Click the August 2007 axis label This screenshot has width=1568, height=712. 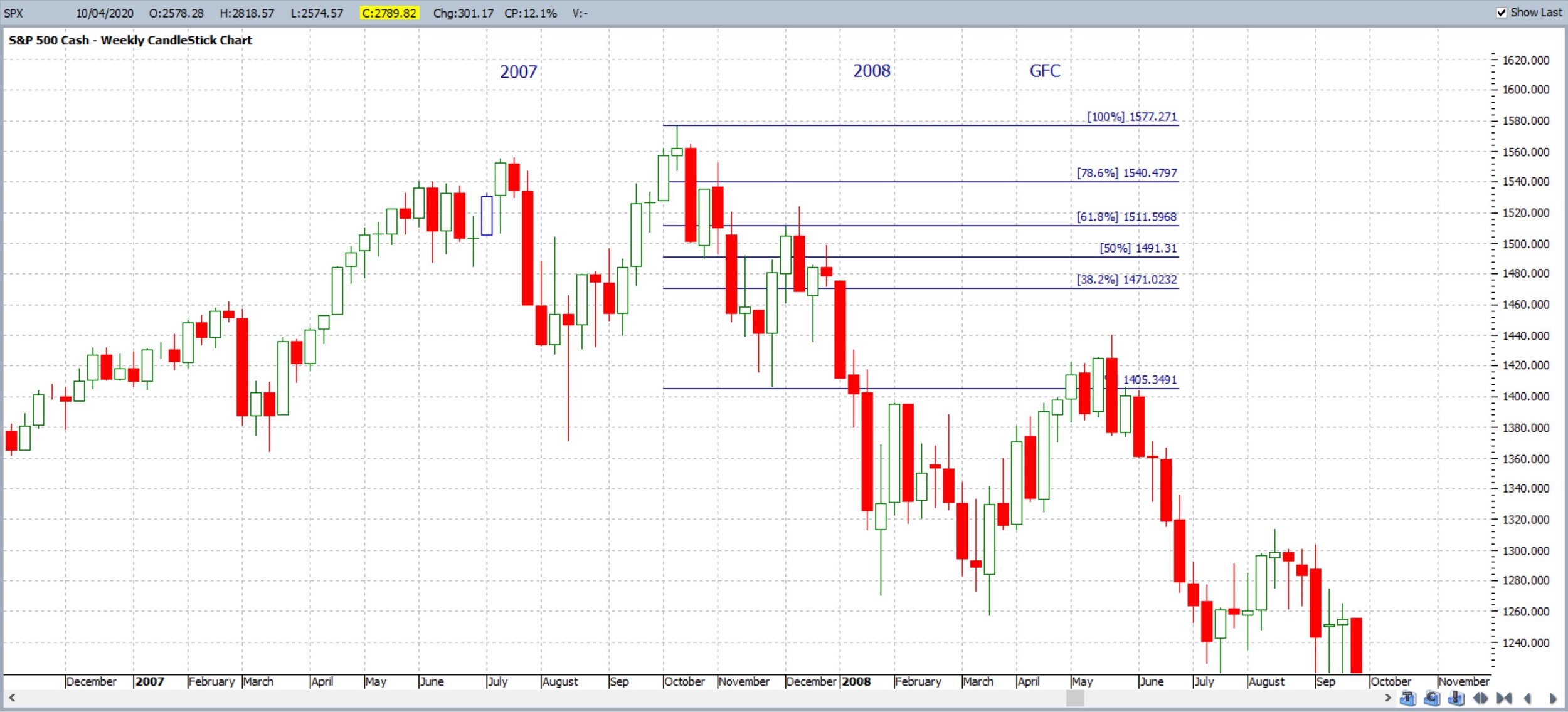click(560, 681)
